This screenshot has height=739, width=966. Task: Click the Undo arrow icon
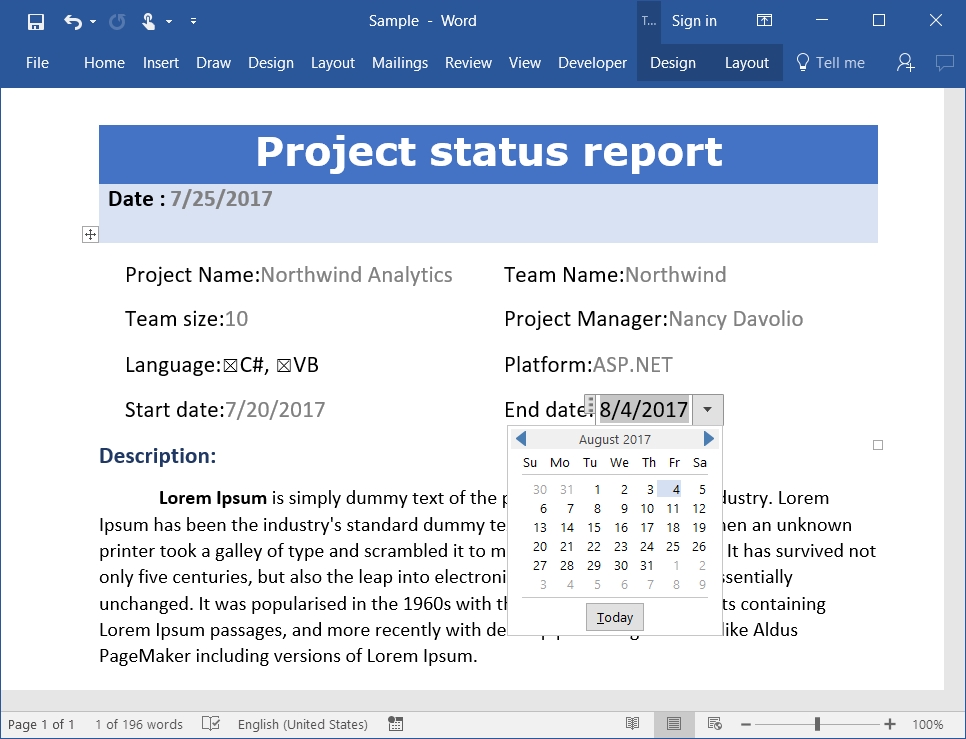[72, 21]
